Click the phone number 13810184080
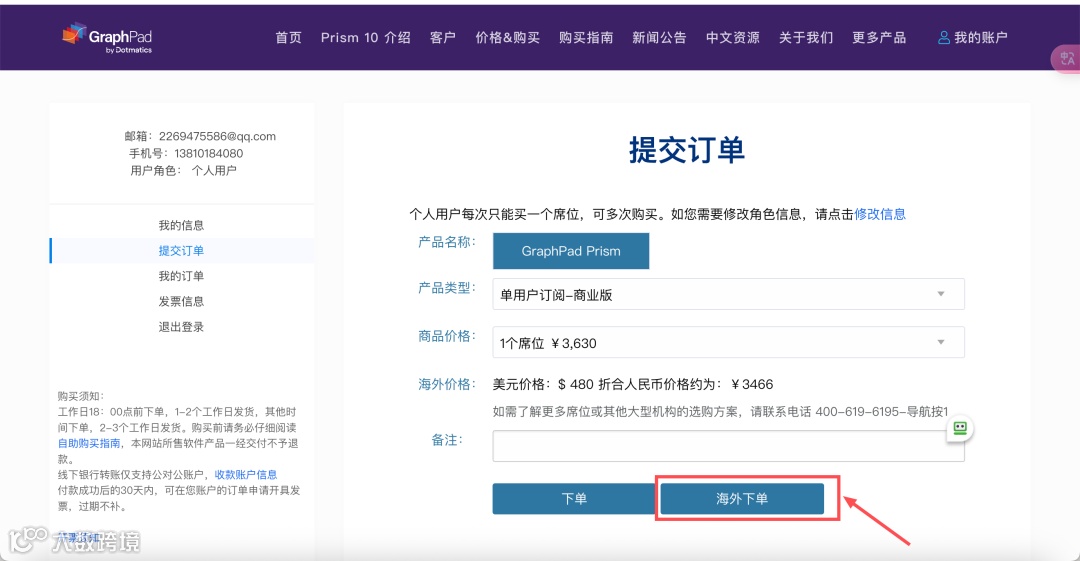This screenshot has height=561, width=1080. click(x=209, y=154)
